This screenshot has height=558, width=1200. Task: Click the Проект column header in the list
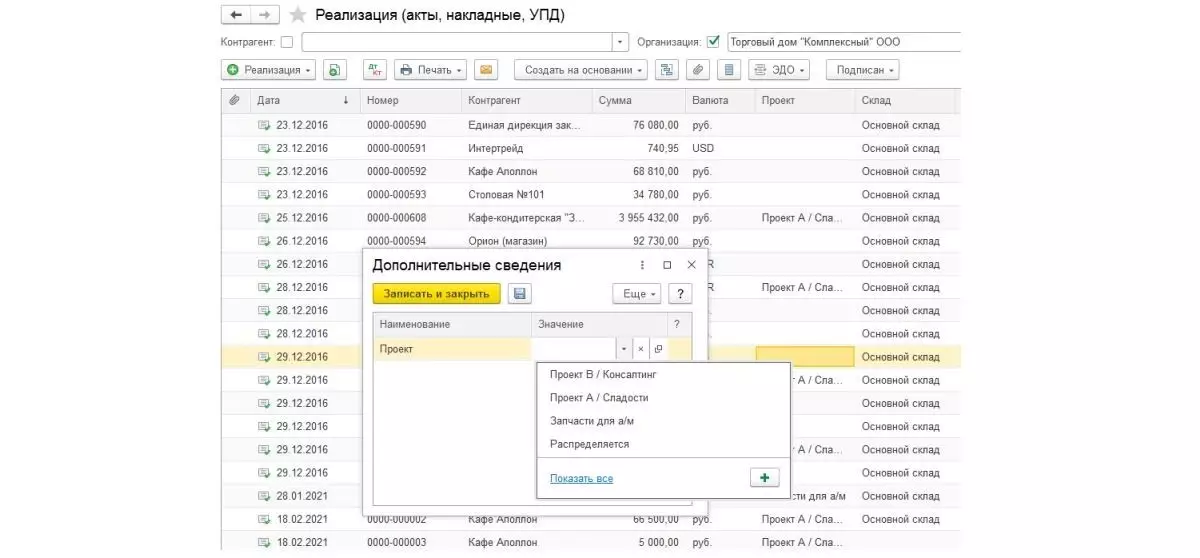pos(805,100)
